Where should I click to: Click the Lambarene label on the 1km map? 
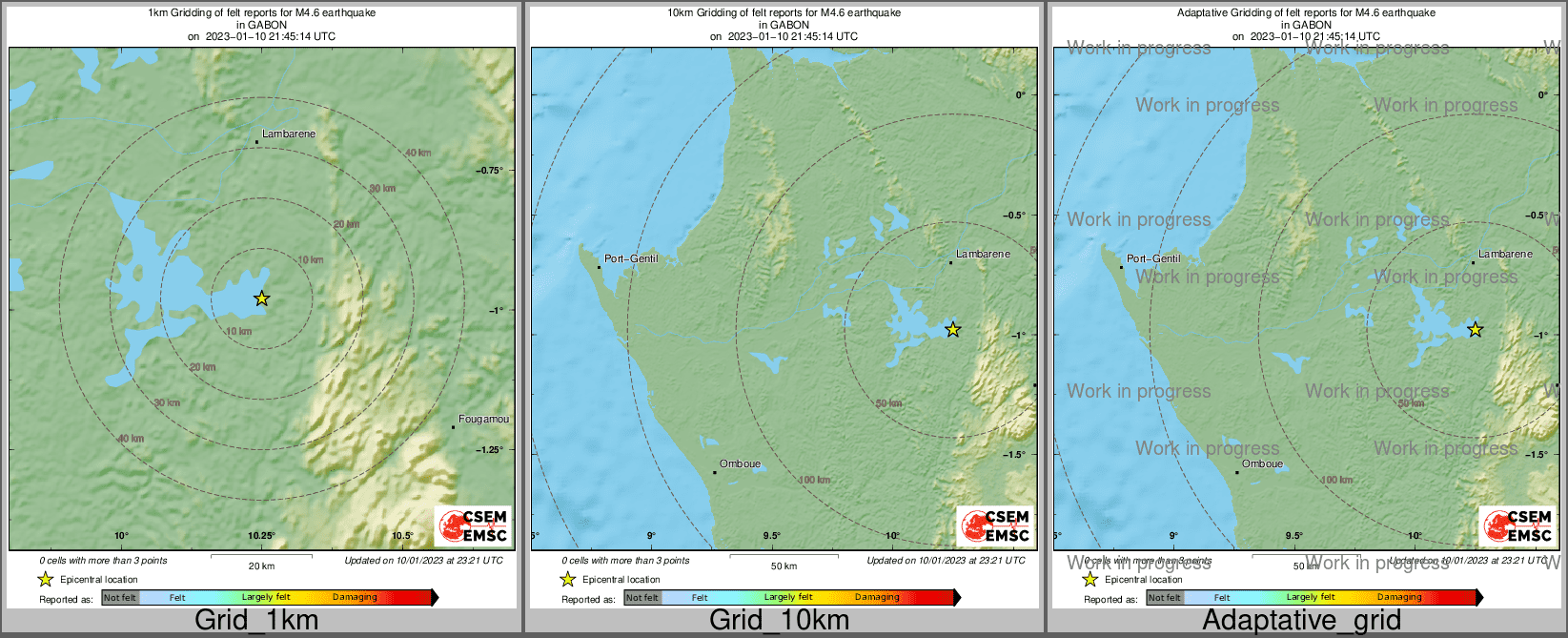(x=288, y=134)
